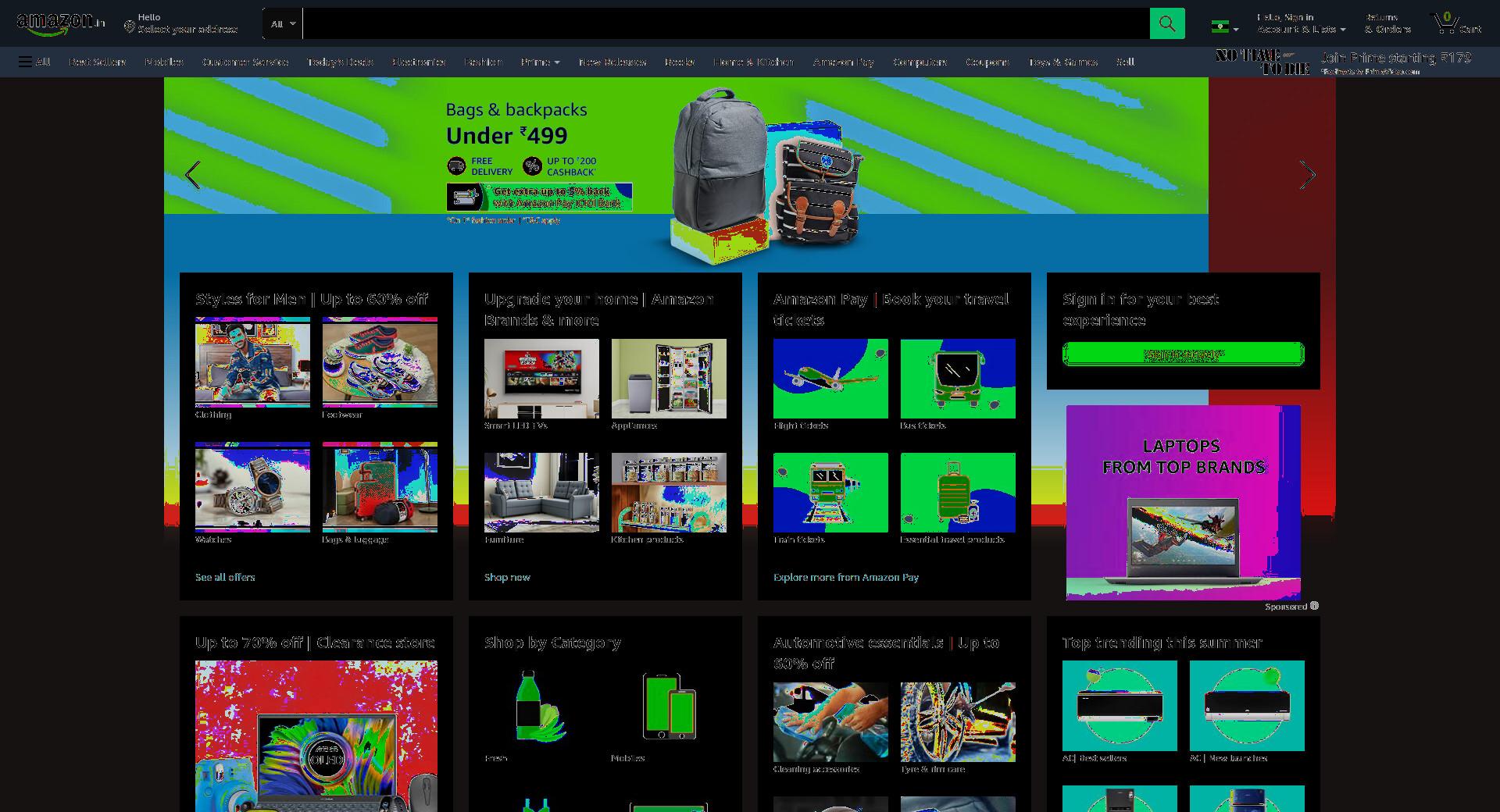
Task: Open Coupons nav item
Action: coord(987,62)
